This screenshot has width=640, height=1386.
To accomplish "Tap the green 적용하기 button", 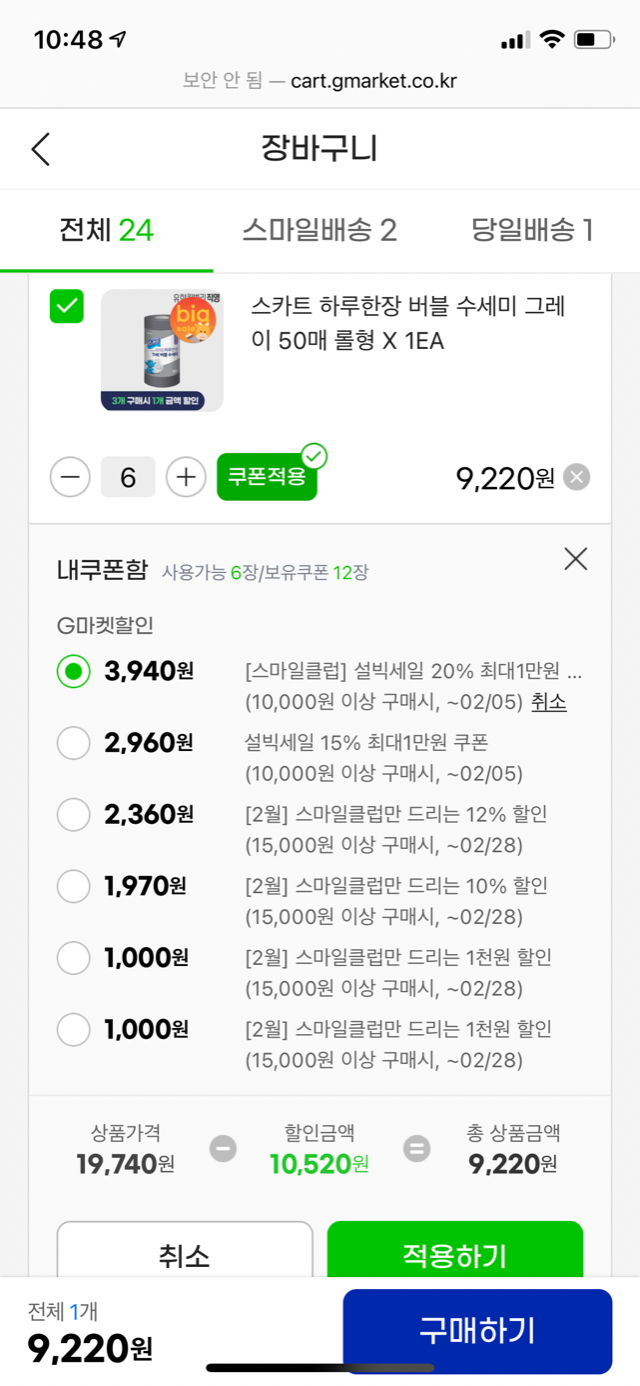I will coord(455,1255).
